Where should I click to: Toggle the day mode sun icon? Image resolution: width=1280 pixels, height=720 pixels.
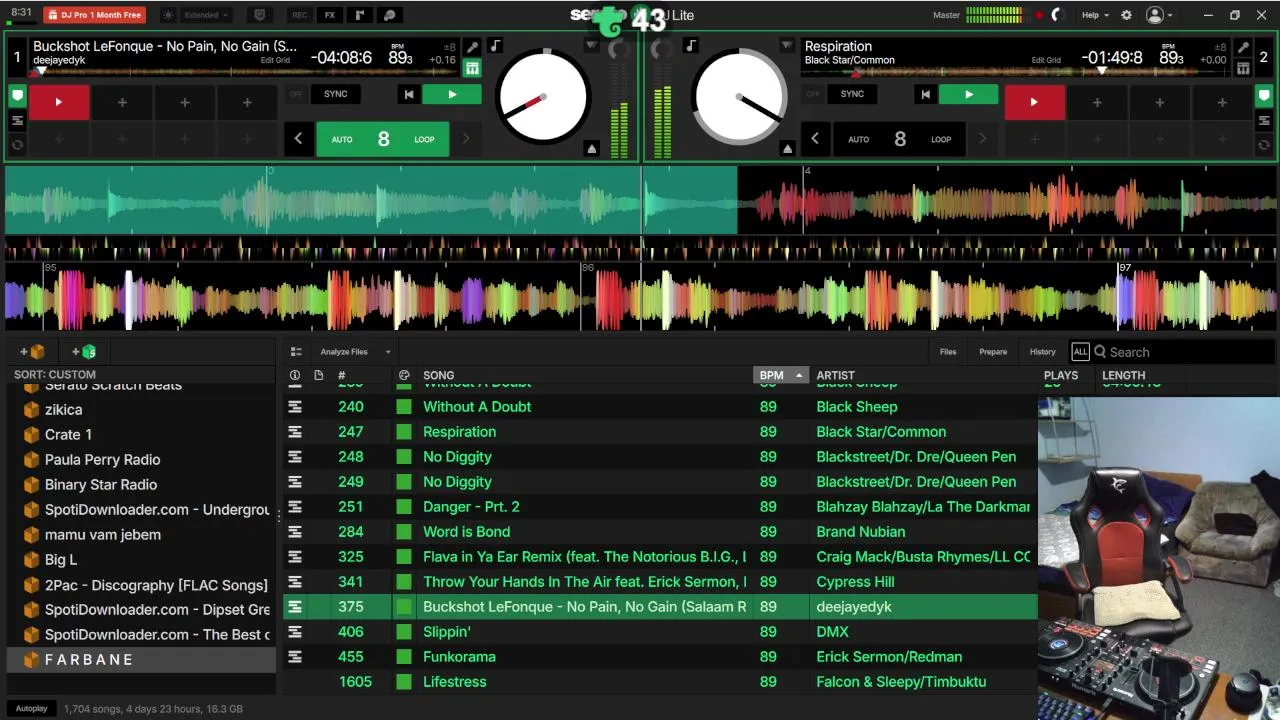coord(167,15)
